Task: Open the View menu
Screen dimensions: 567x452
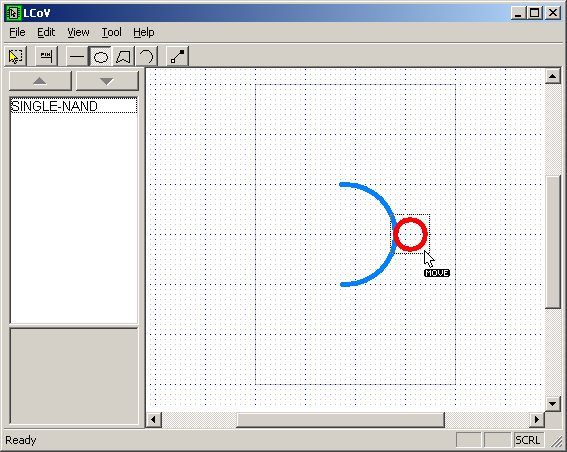Action: point(78,33)
